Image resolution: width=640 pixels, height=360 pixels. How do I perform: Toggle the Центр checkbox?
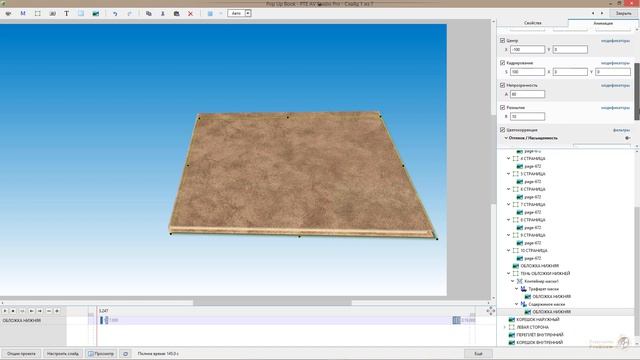502,40
